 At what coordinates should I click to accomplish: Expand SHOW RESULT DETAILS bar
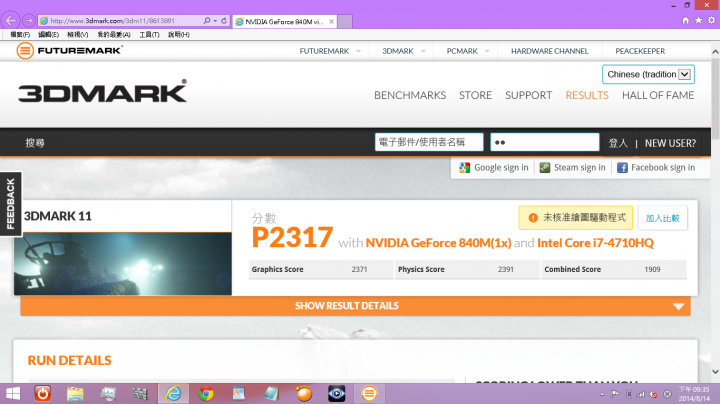point(355,306)
